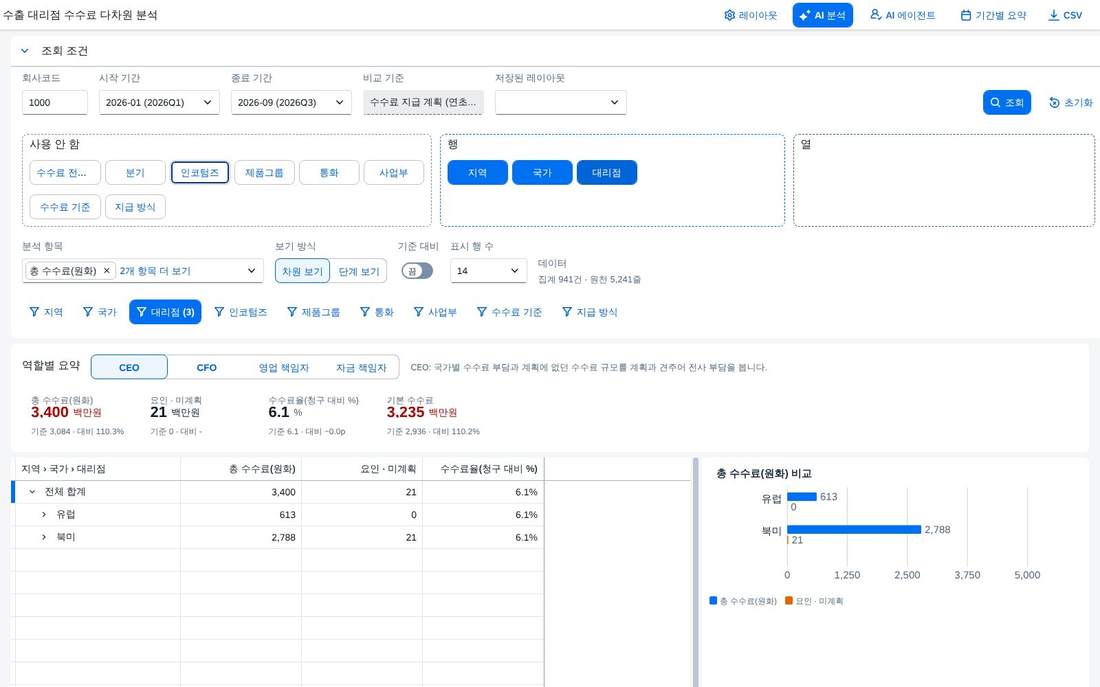Click the 분기 dimension chip
The width and height of the screenshot is (1100, 687).
click(x=135, y=173)
